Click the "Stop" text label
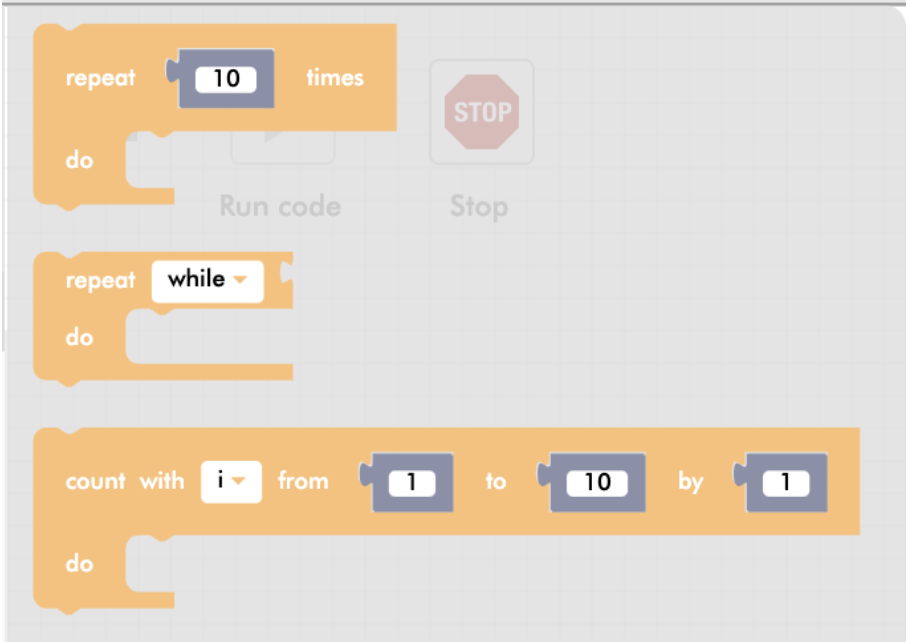Image resolution: width=910 pixels, height=644 pixels. coord(479,206)
